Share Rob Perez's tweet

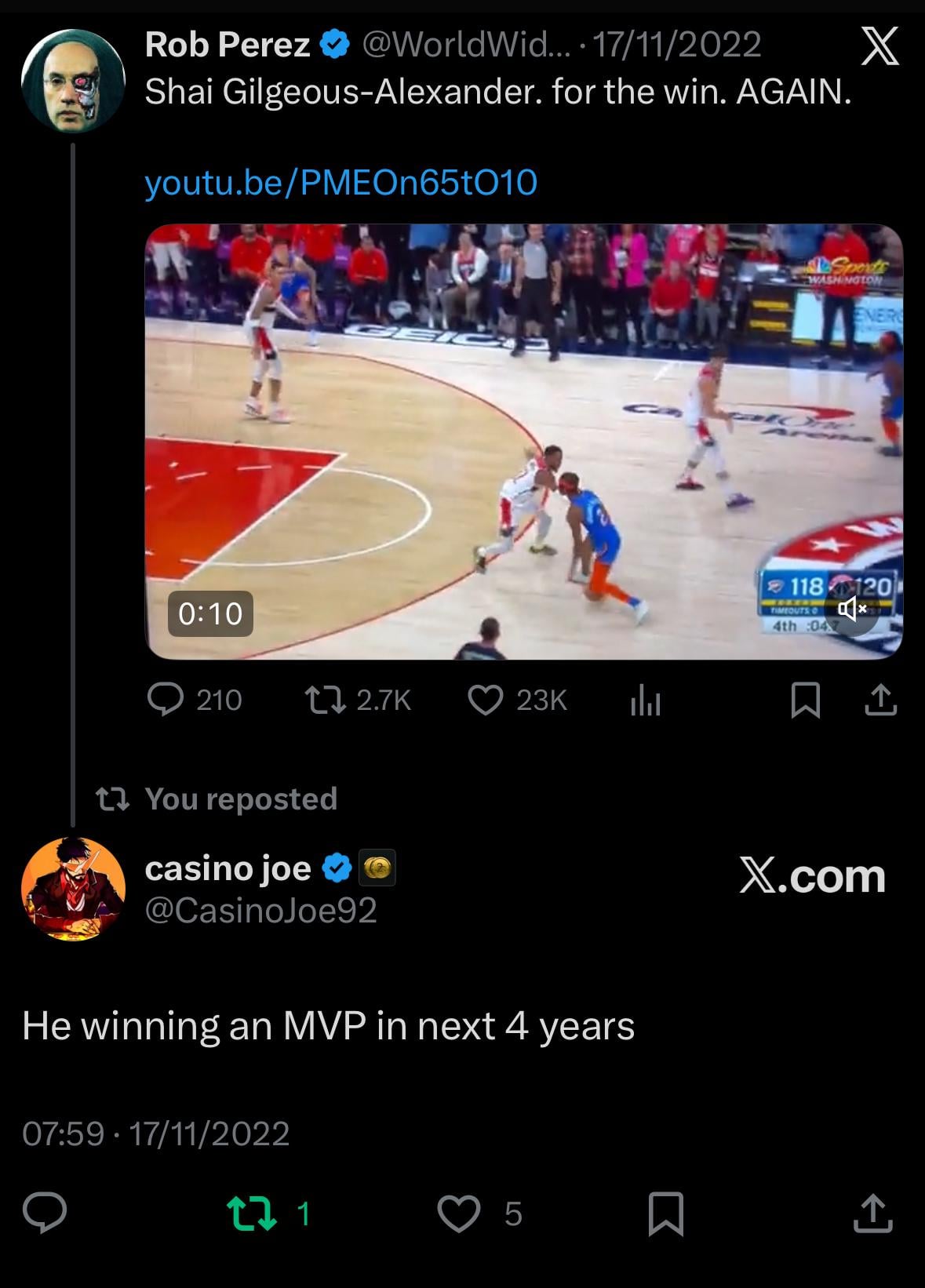click(880, 700)
